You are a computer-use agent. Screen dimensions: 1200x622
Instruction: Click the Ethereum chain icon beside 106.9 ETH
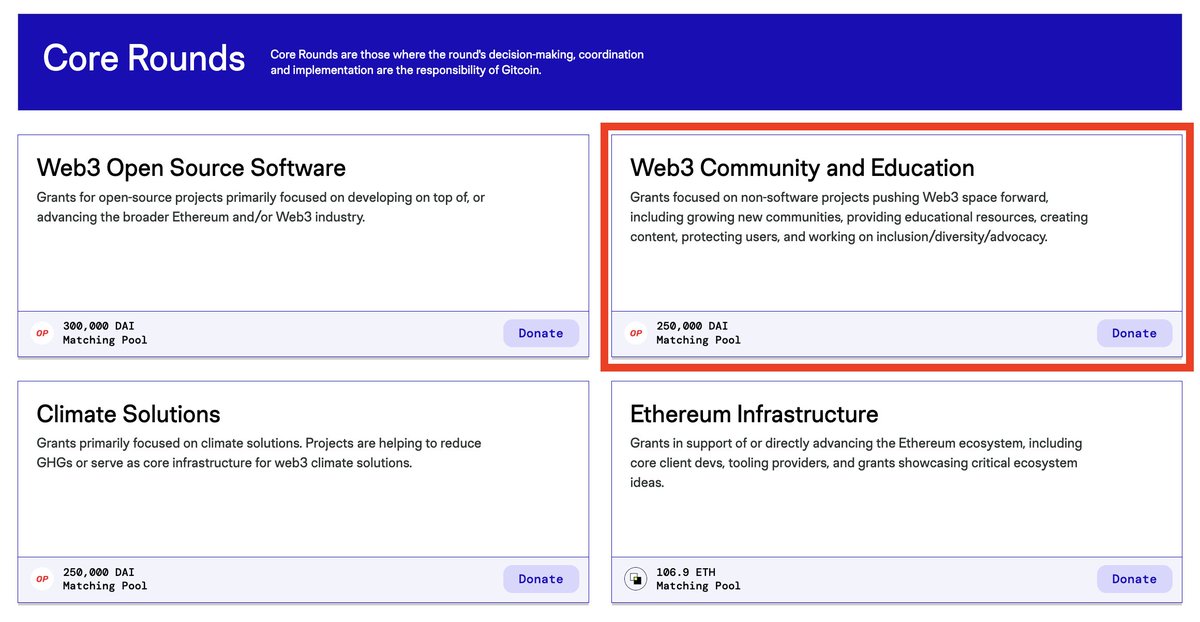pyautogui.click(x=636, y=579)
